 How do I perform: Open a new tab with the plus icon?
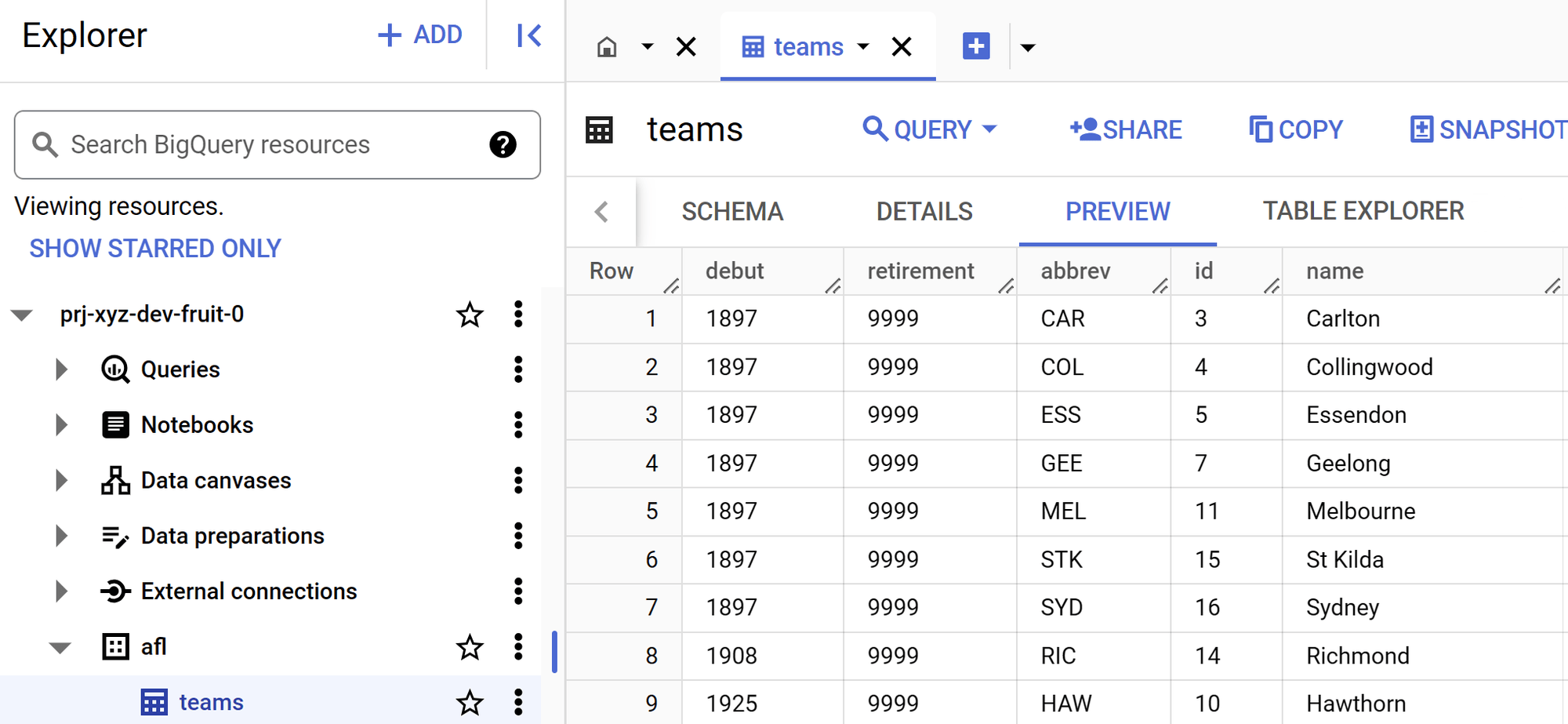975,46
